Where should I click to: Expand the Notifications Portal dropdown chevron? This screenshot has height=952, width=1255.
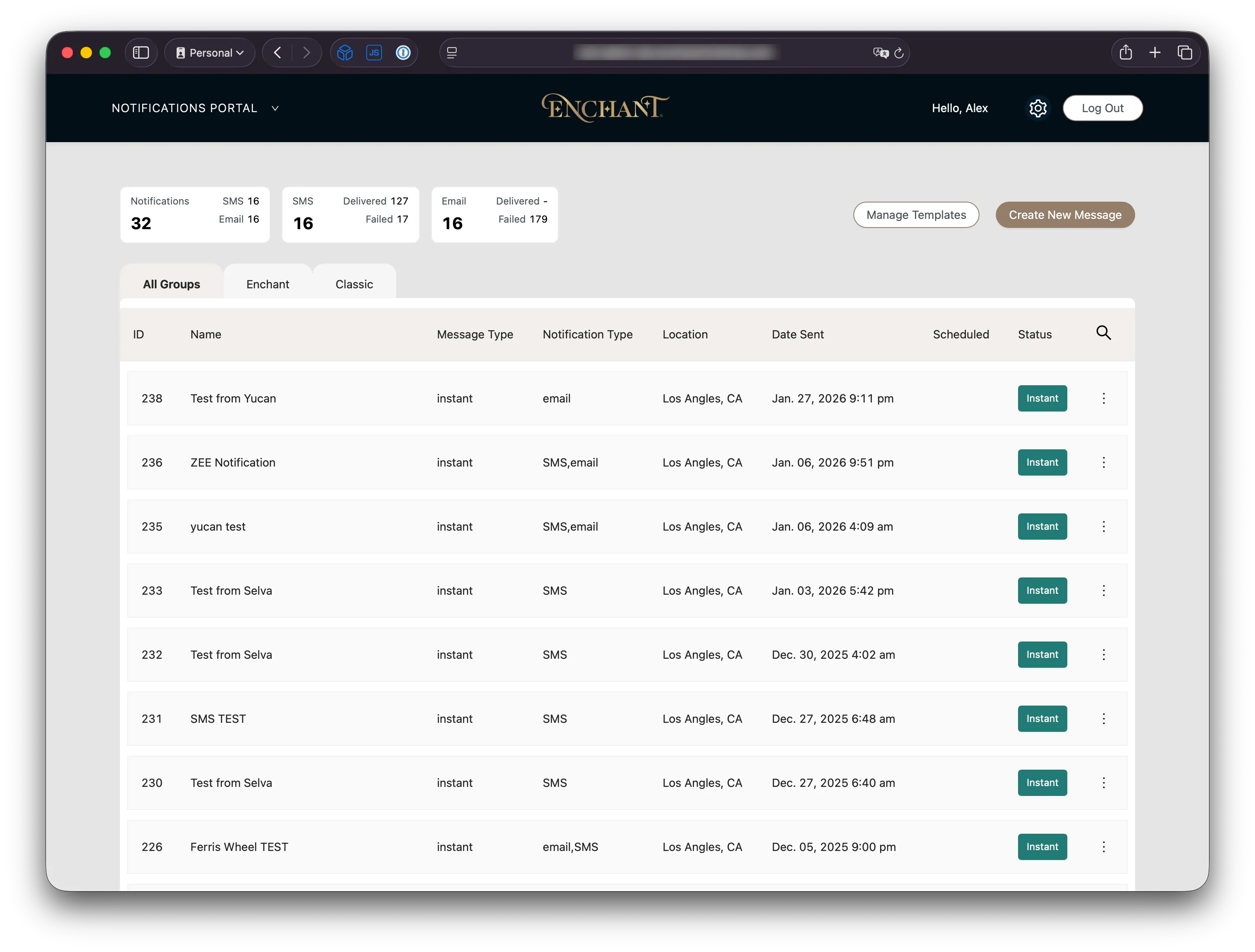click(x=275, y=108)
